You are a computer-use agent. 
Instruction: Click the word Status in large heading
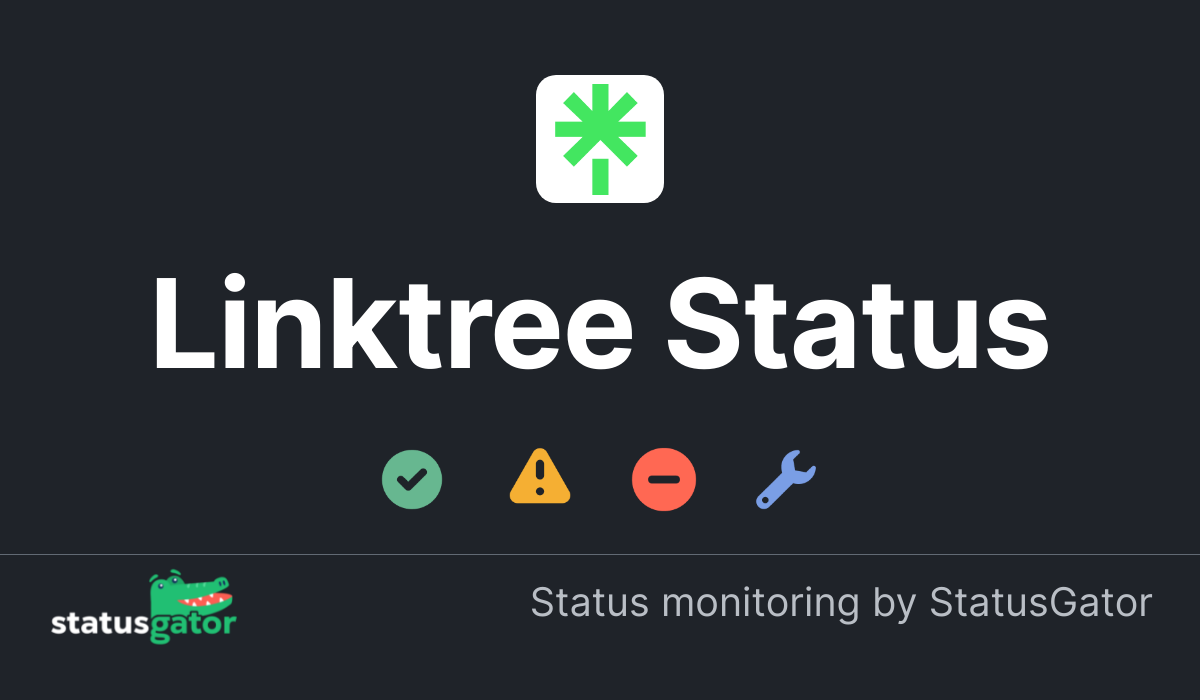tap(858, 322)
